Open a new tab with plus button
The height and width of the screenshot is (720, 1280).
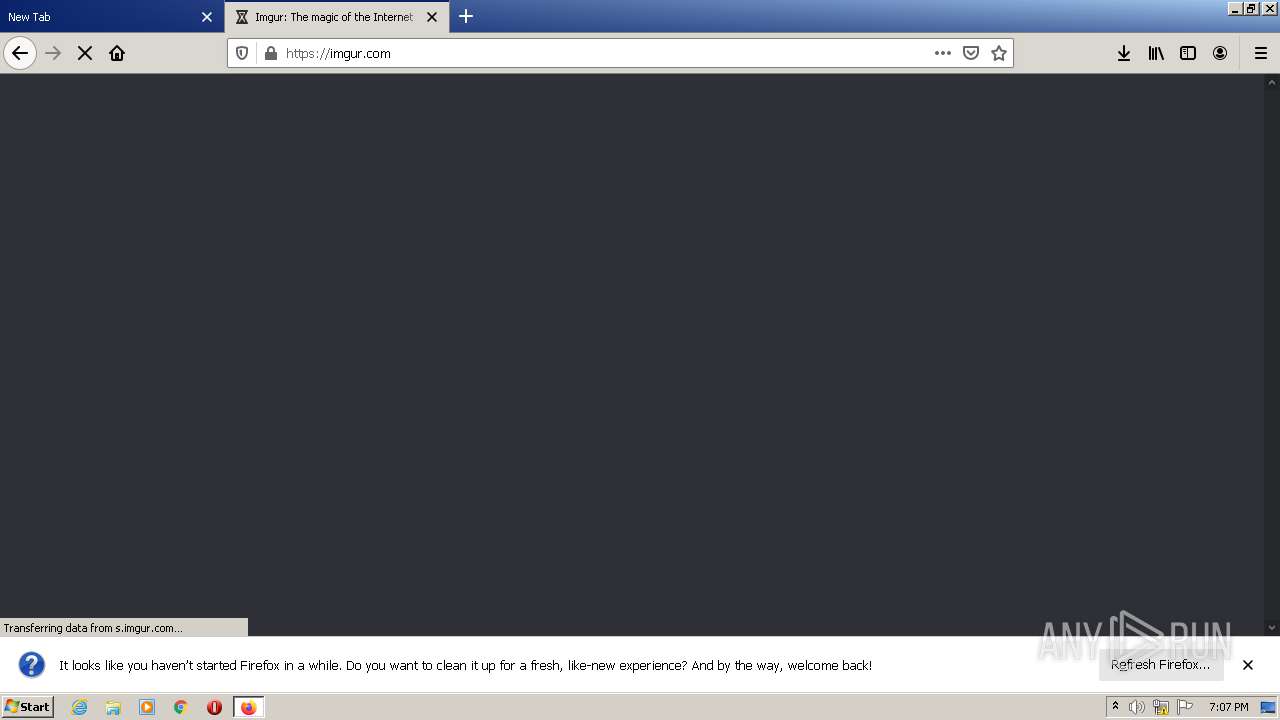466,16
